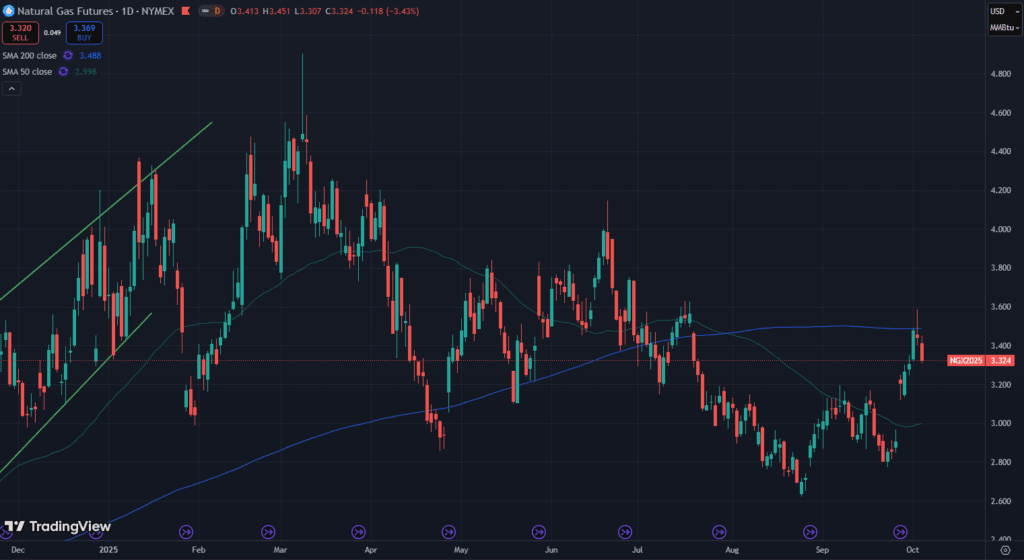The width and height of the screenshot is (1024, 560).
Task: Click the contract rollover marker below Jul
Action: coord(625,531)
